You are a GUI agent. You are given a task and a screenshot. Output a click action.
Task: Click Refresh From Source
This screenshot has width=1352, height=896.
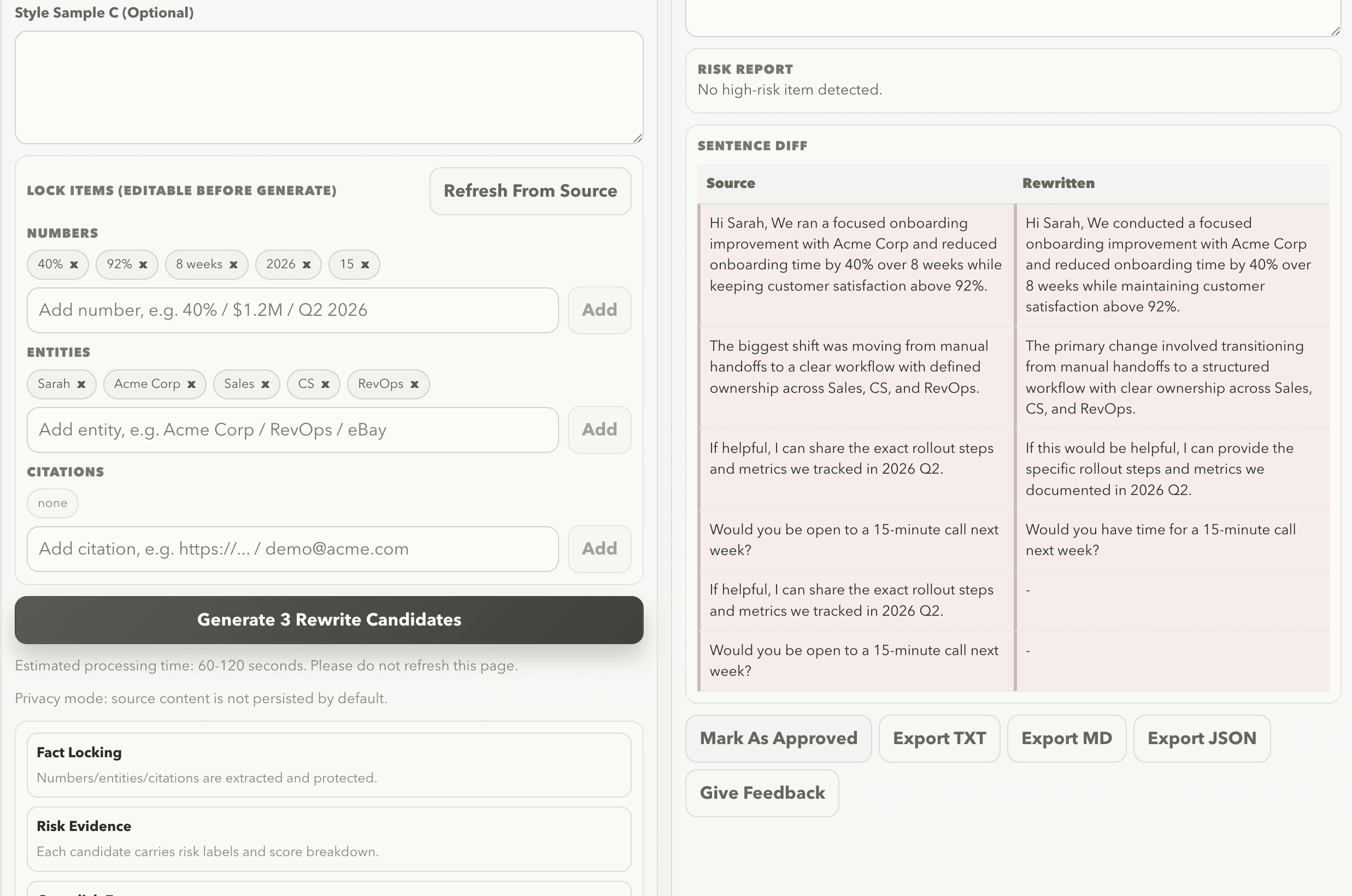pos(530,191)
